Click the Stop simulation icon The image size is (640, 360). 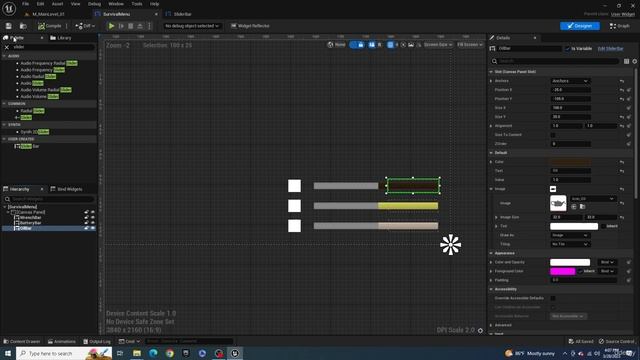(131, 26)
